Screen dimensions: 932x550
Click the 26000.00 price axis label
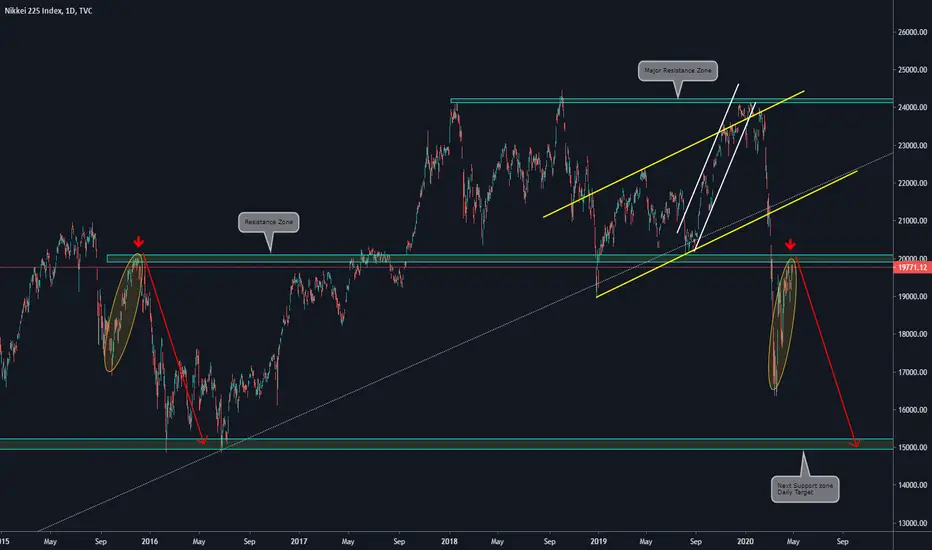tap(912, 32)
